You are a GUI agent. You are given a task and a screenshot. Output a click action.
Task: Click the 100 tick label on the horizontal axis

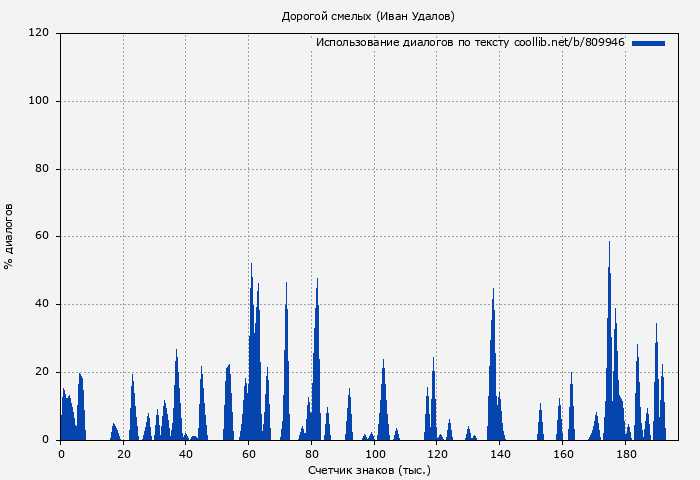[x=375, y=453]
